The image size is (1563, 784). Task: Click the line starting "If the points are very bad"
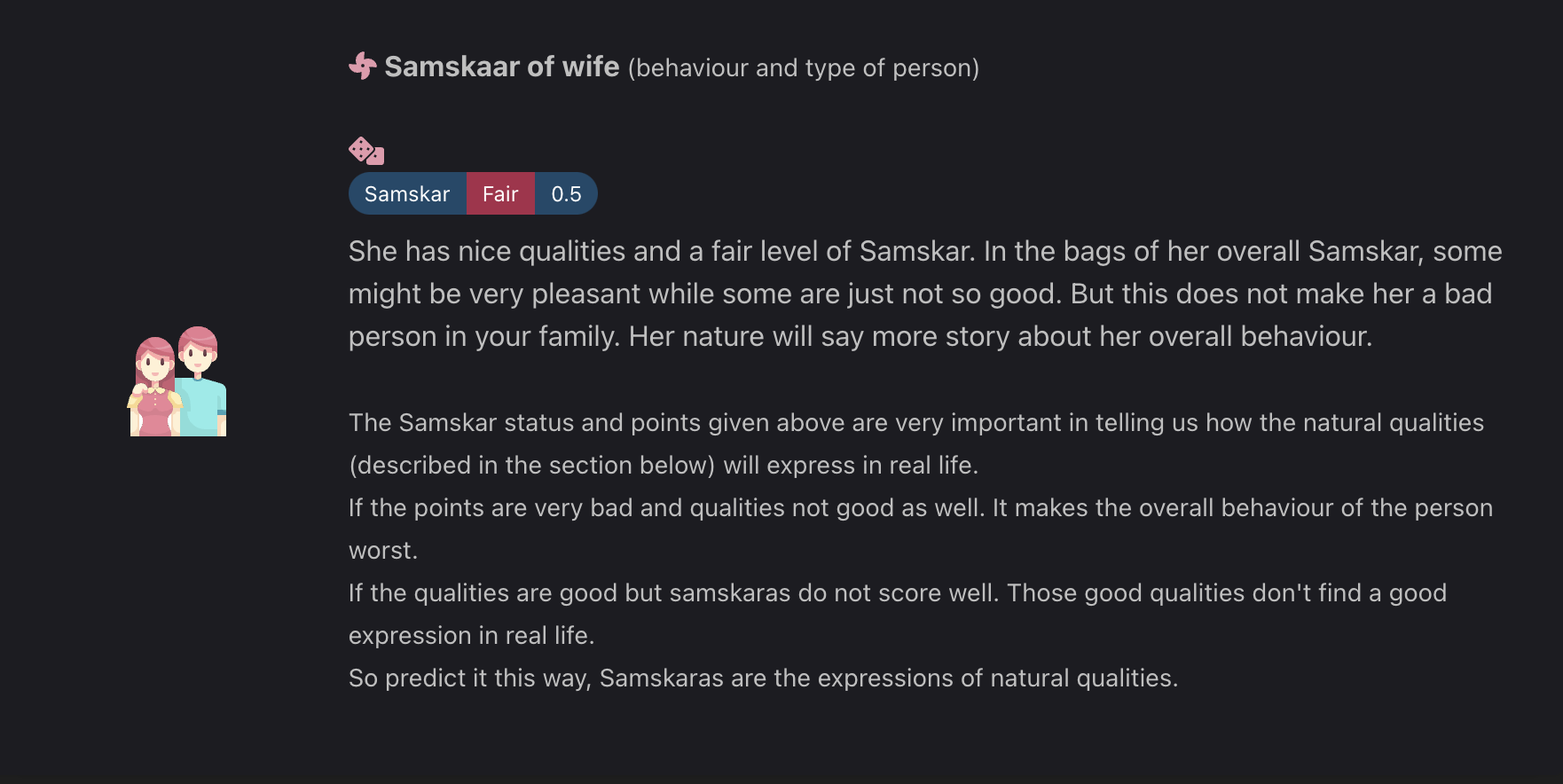click(x=920, y=508)
